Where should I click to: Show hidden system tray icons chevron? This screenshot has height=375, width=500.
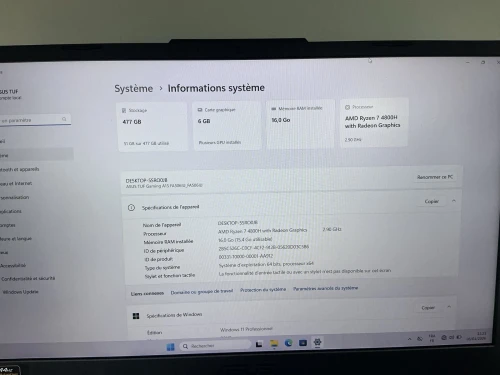click(409, 339)
